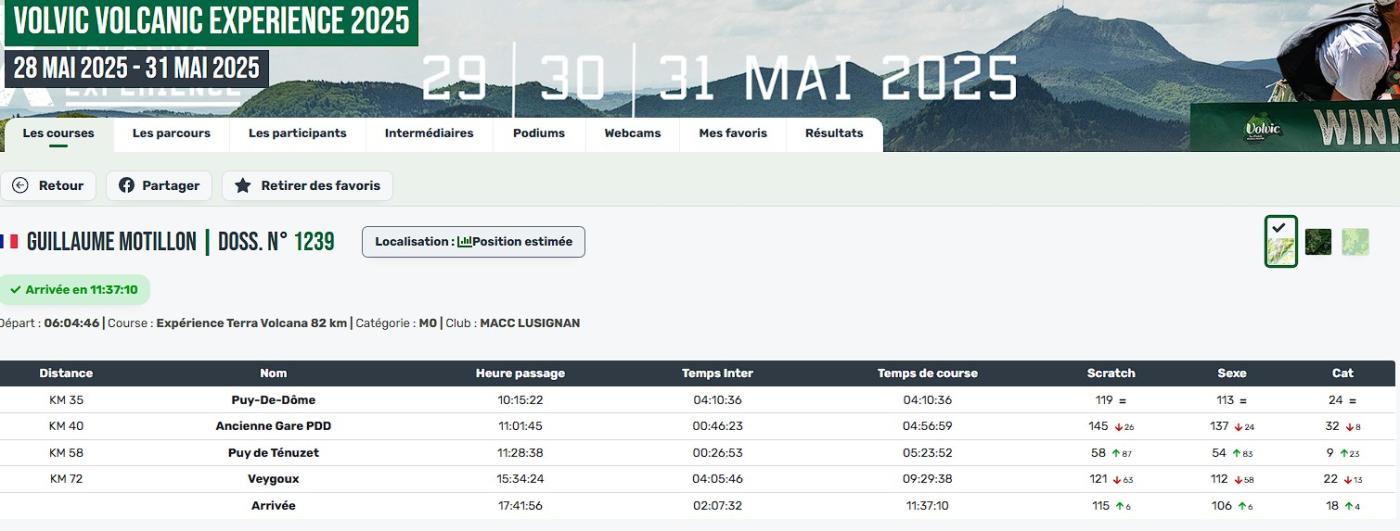Click the Volvic Volcanic Experience 2025 title

(x=211, y=21)
